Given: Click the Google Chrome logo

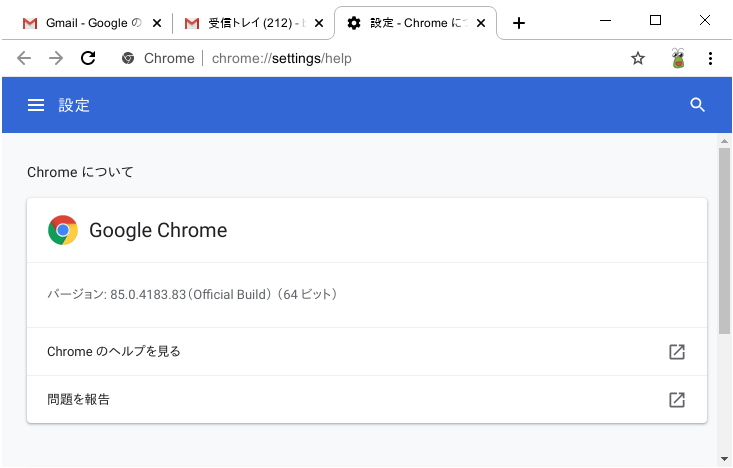Looking at the screenshot, I should pyautogui.click(x=63, y=230).
